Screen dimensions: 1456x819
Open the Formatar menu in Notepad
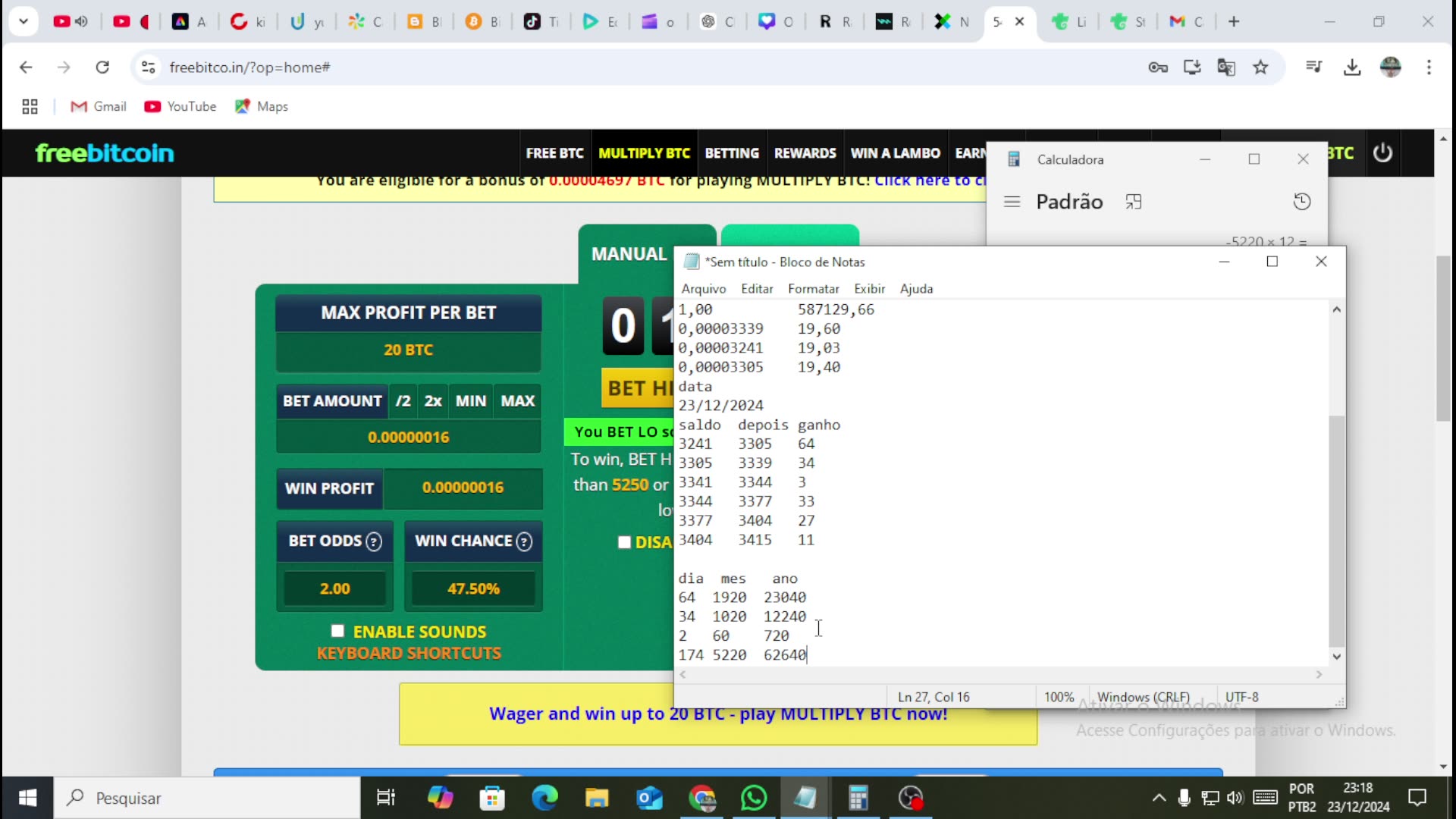(813, 288)
